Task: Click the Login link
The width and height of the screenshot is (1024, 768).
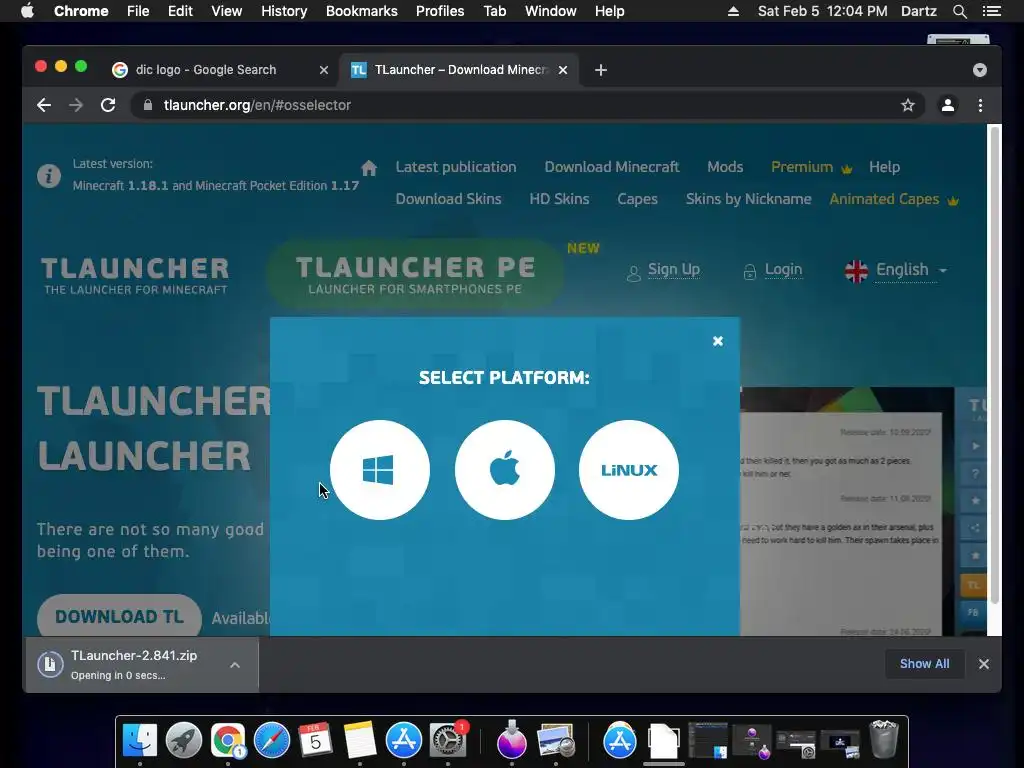Action: click(783, 270)
